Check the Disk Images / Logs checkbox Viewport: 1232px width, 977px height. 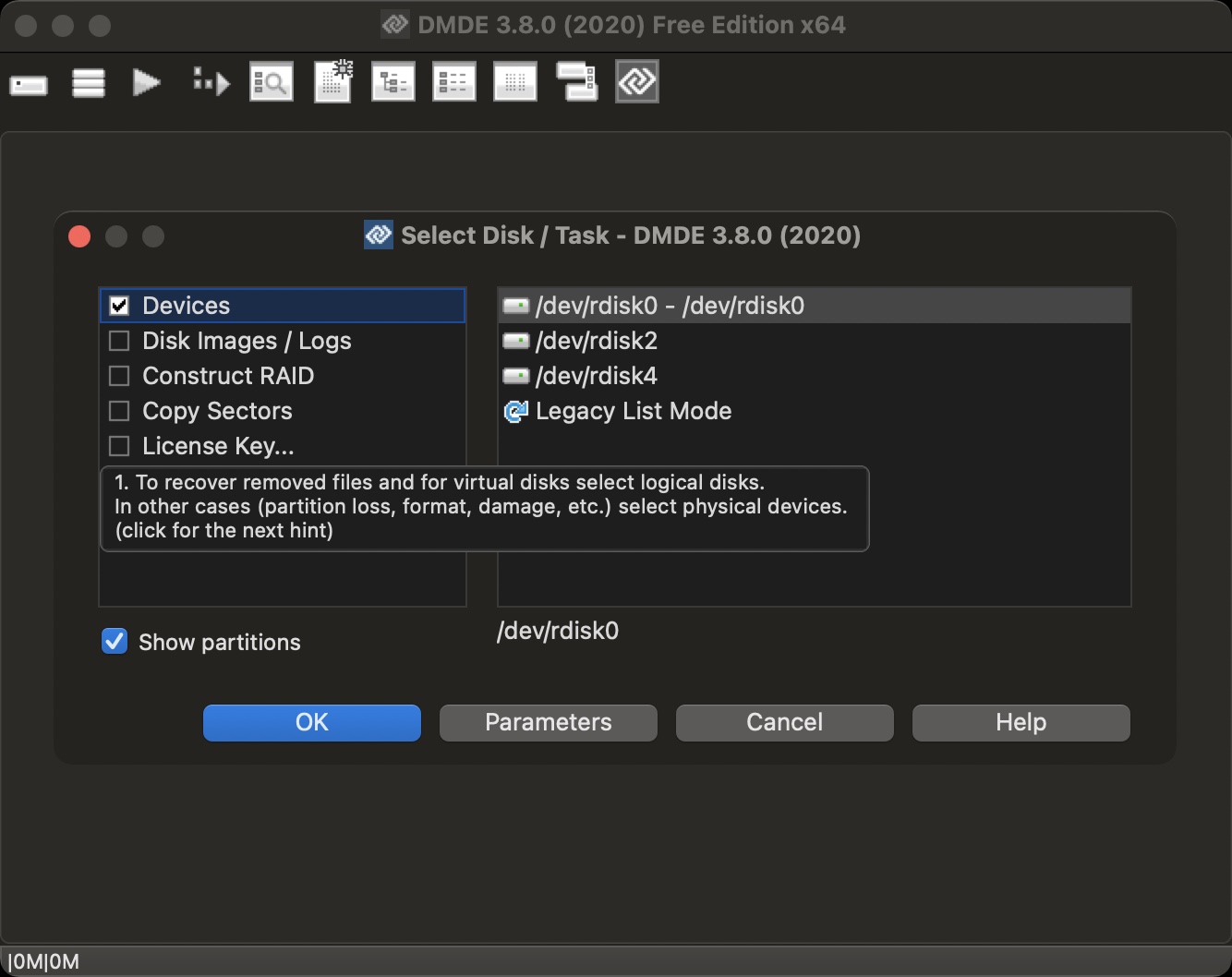(x=119, y=341)
